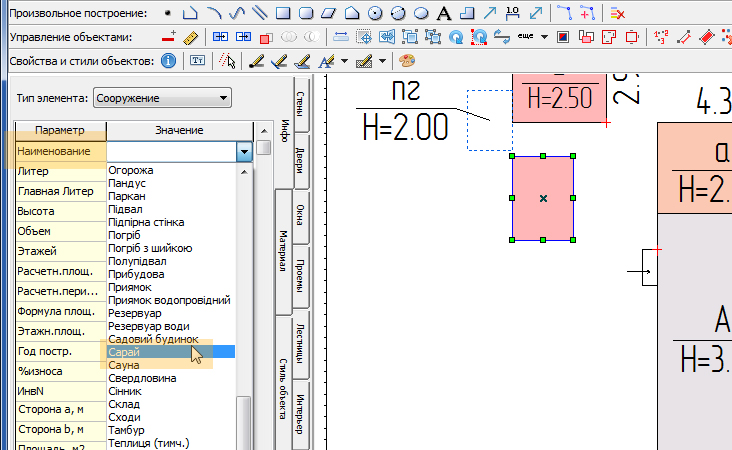
Task: Click the point drawing tool
Action: coord(167,13)
